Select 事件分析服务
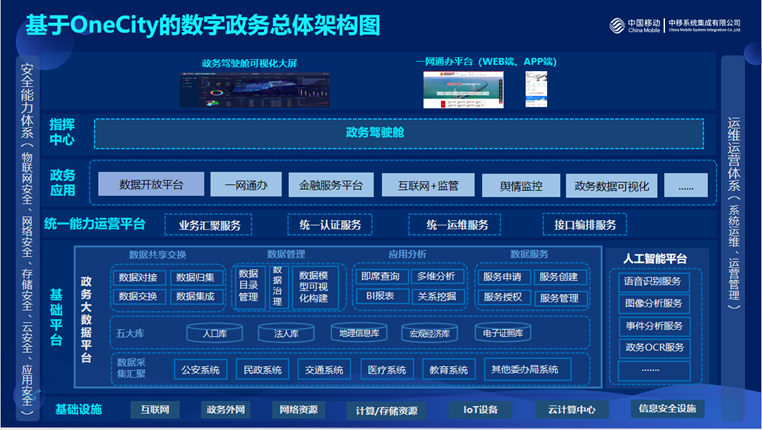This screenshot has width=762, height=430. pyautogui.click(x=654, y=326)
